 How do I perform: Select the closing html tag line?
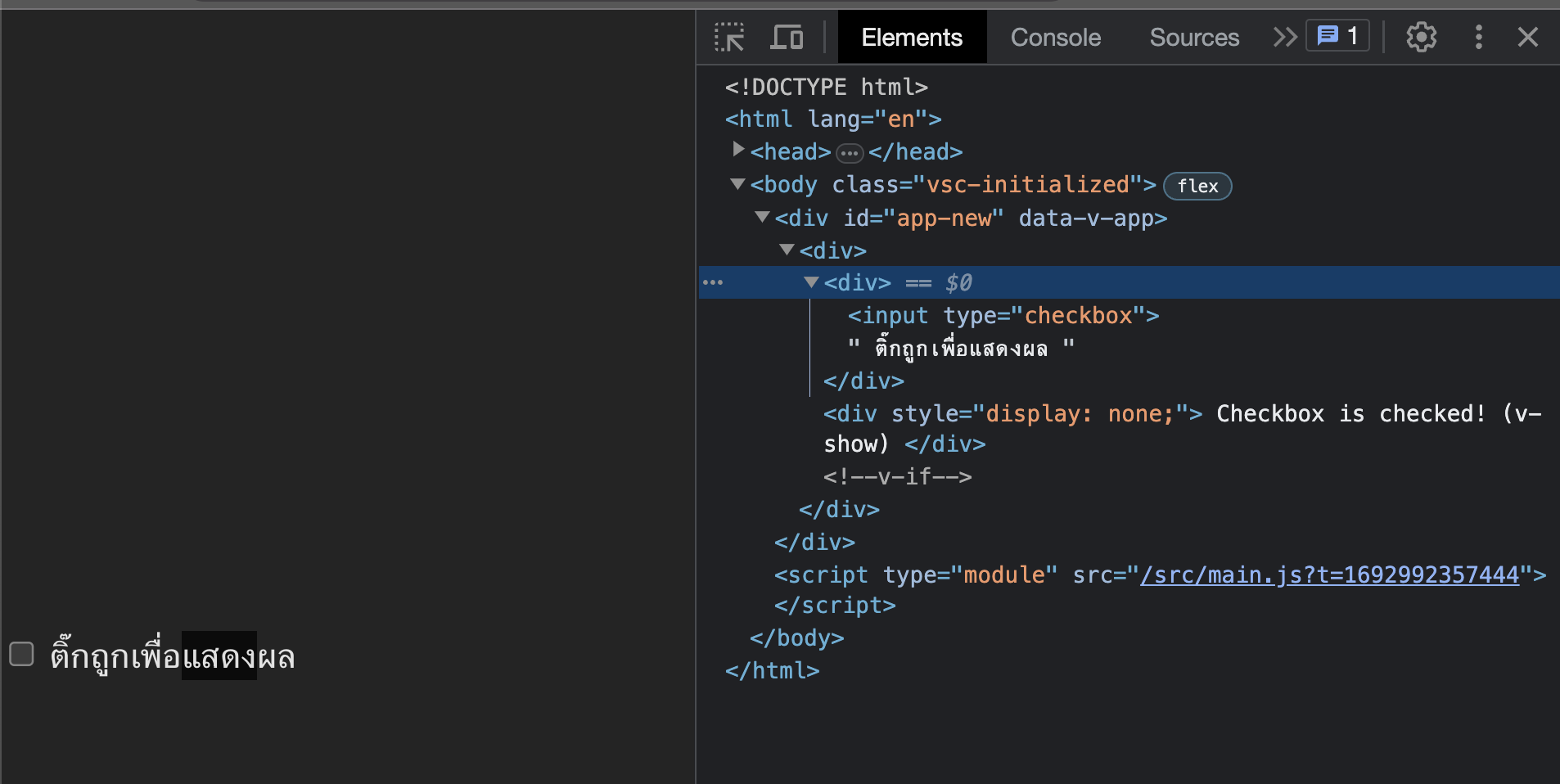pyautogui.click(x=772, y=670)
